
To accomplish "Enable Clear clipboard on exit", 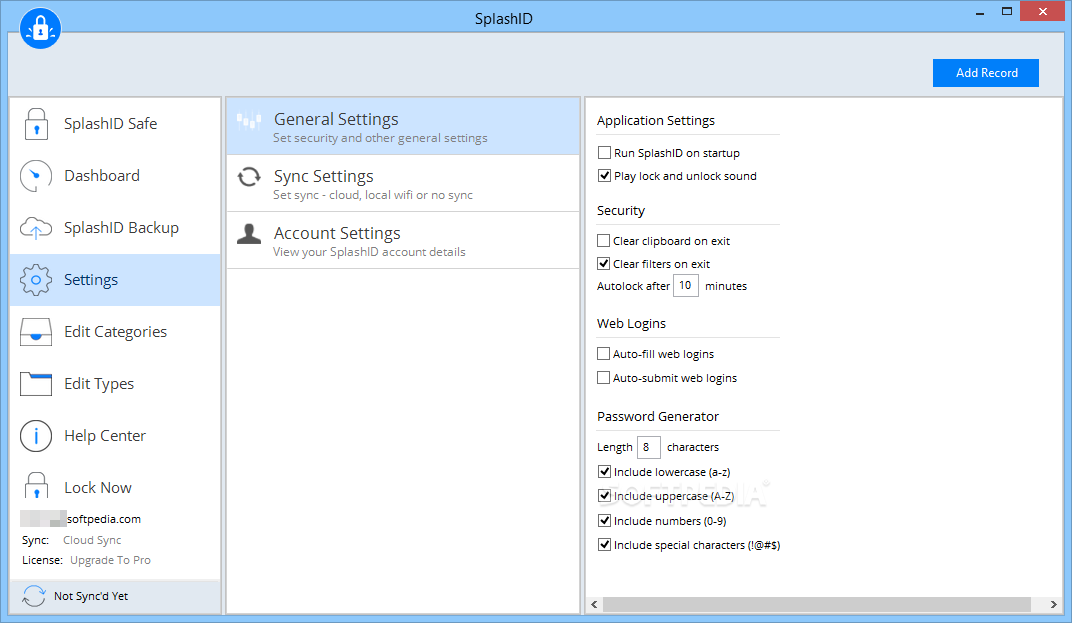I will pyautogui.click(x=604, y=241).
